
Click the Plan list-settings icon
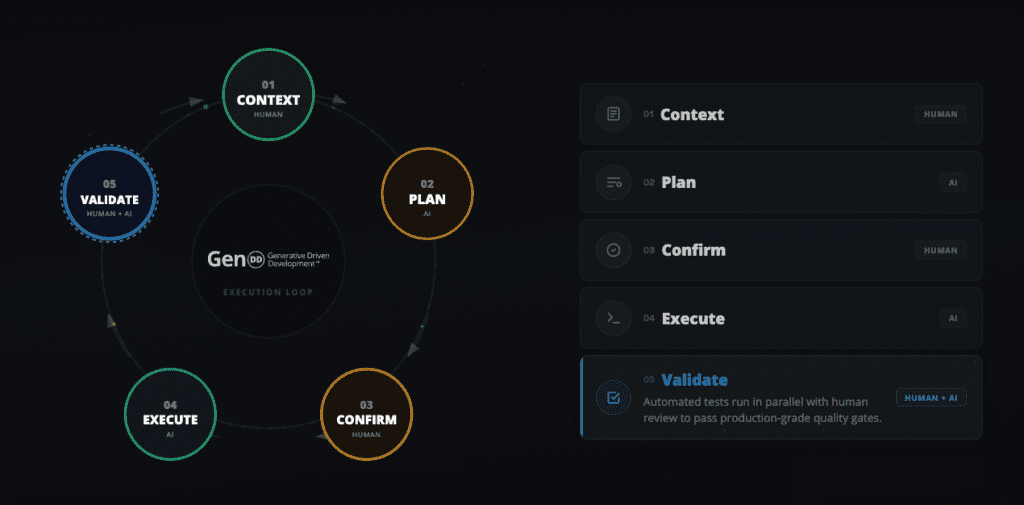[x=613, y=182]
